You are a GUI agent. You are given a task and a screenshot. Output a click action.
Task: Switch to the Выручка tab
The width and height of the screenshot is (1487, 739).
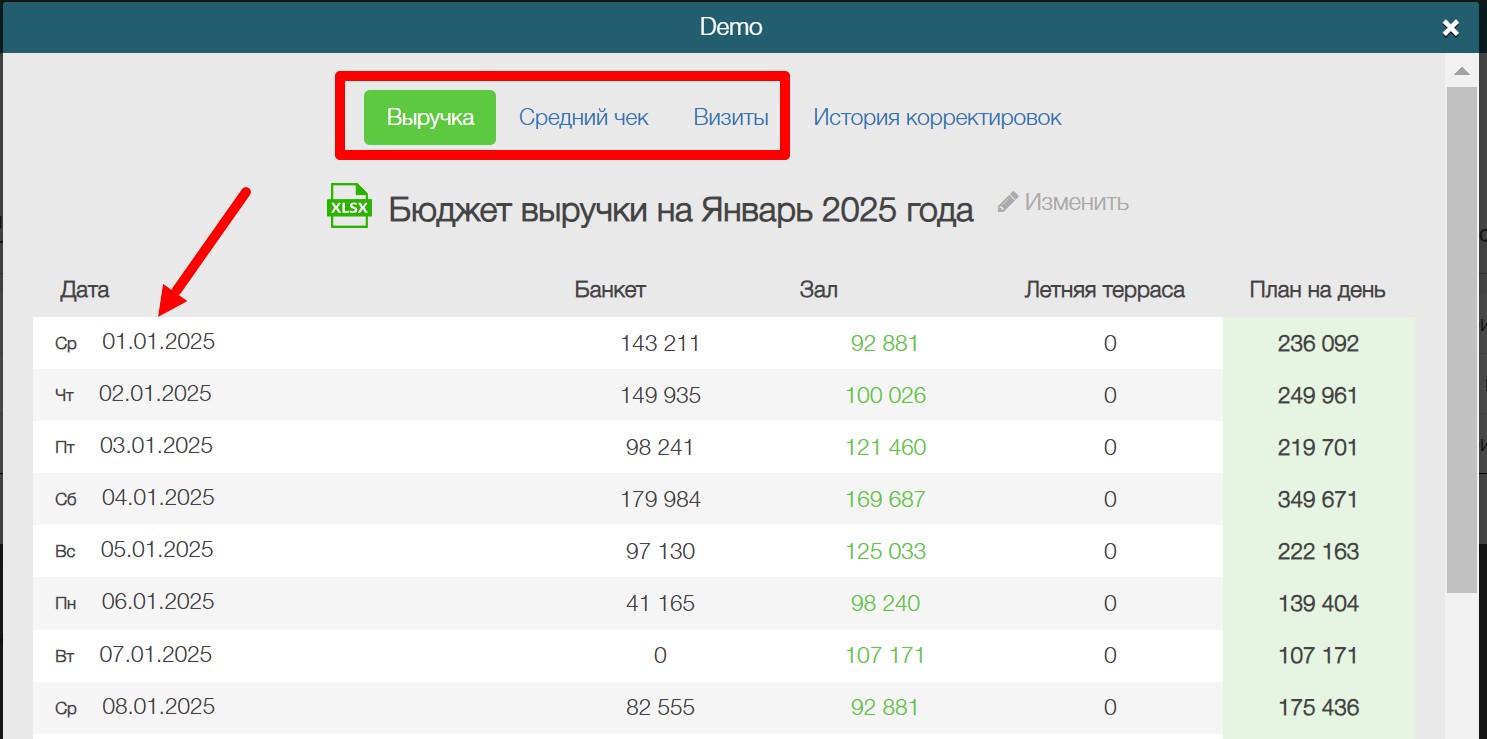pyautogui.click(x=430, y=117)
